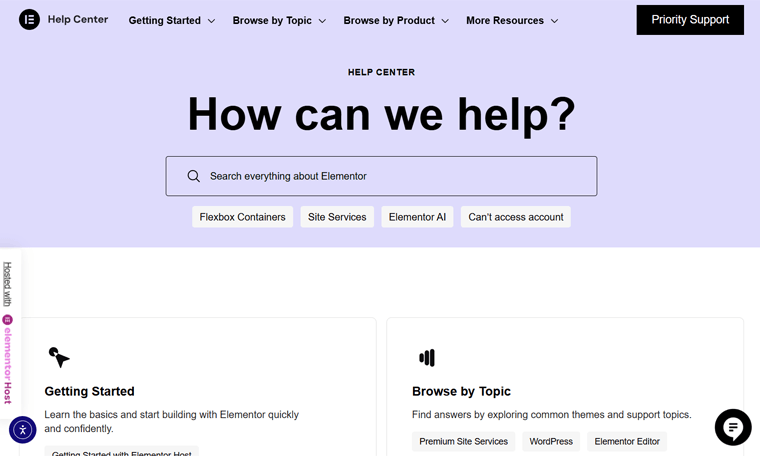This screenshot has height=456, width=760.
Task: Open the More Resources menu
Action: [x=505, y=20]
